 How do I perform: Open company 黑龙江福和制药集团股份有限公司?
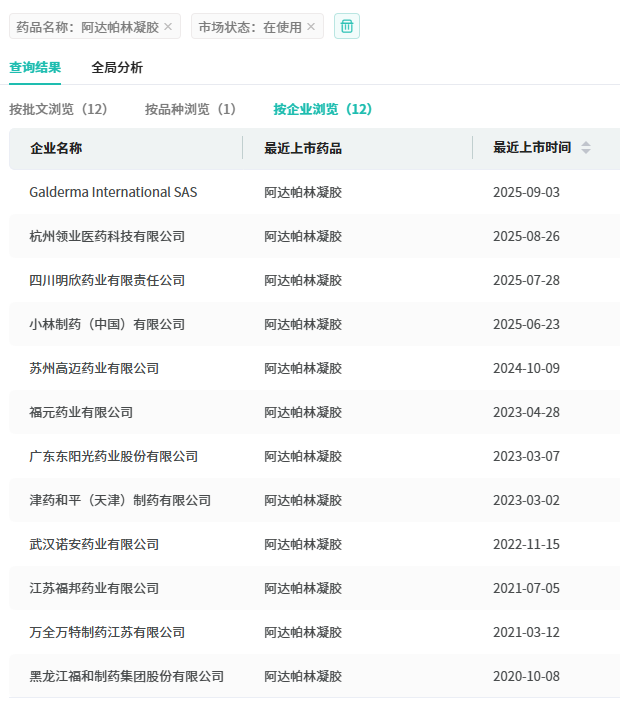127,676
